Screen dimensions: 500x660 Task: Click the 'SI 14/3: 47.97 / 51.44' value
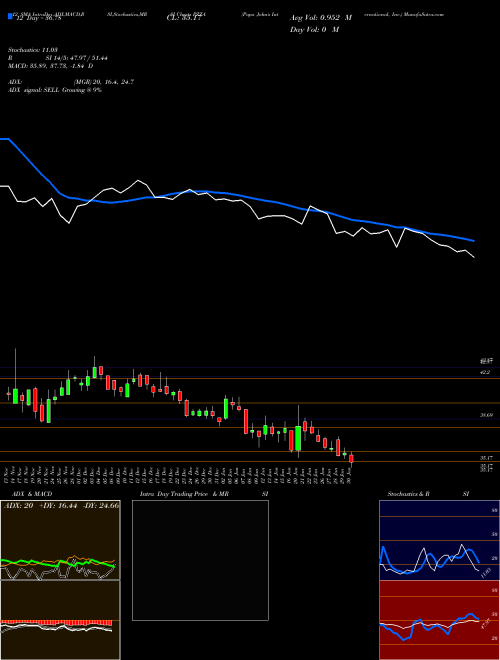point(77,59)
